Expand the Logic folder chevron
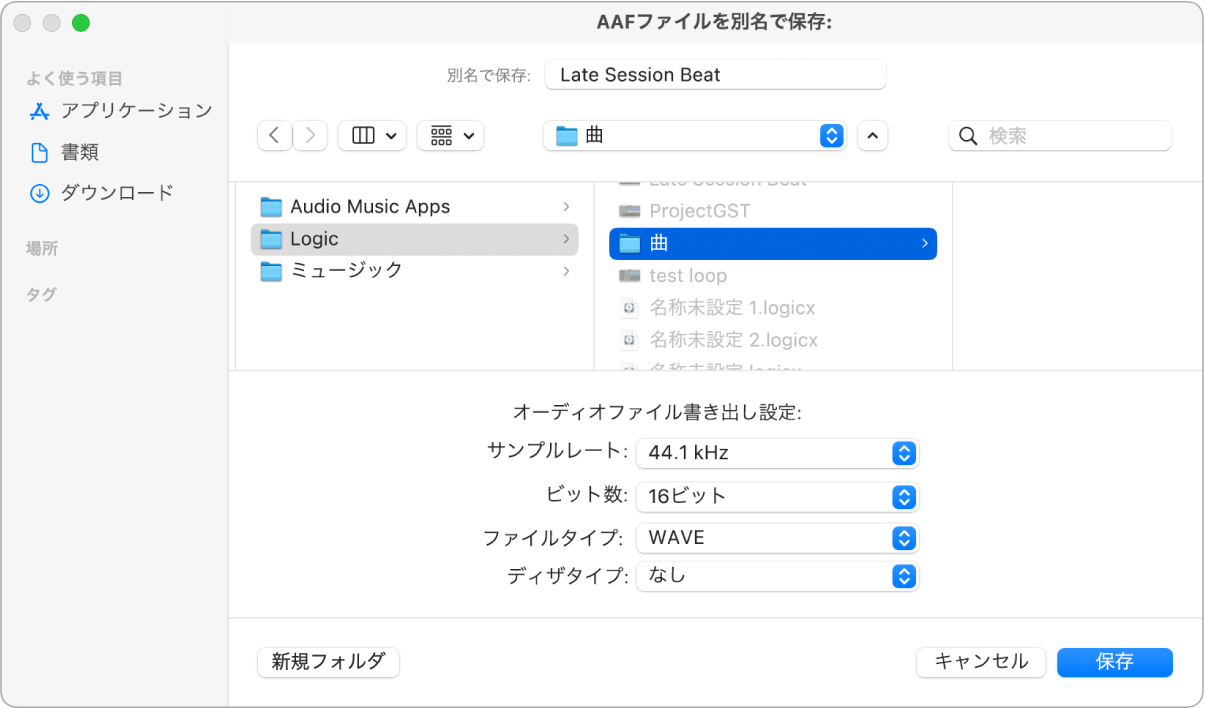1205x708 pixels. (566, 239)
